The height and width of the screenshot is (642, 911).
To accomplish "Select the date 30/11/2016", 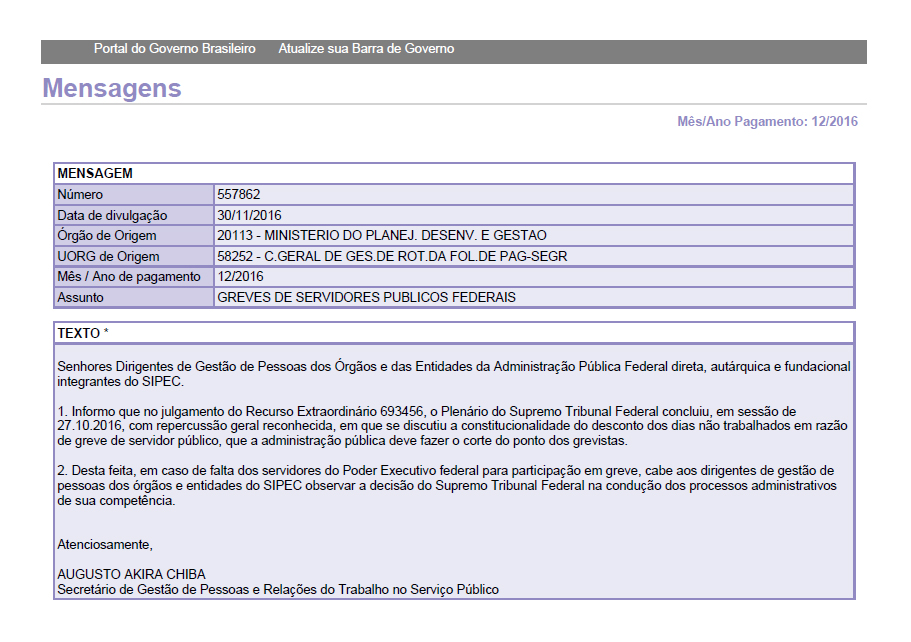I will click(x=249, y=216).
